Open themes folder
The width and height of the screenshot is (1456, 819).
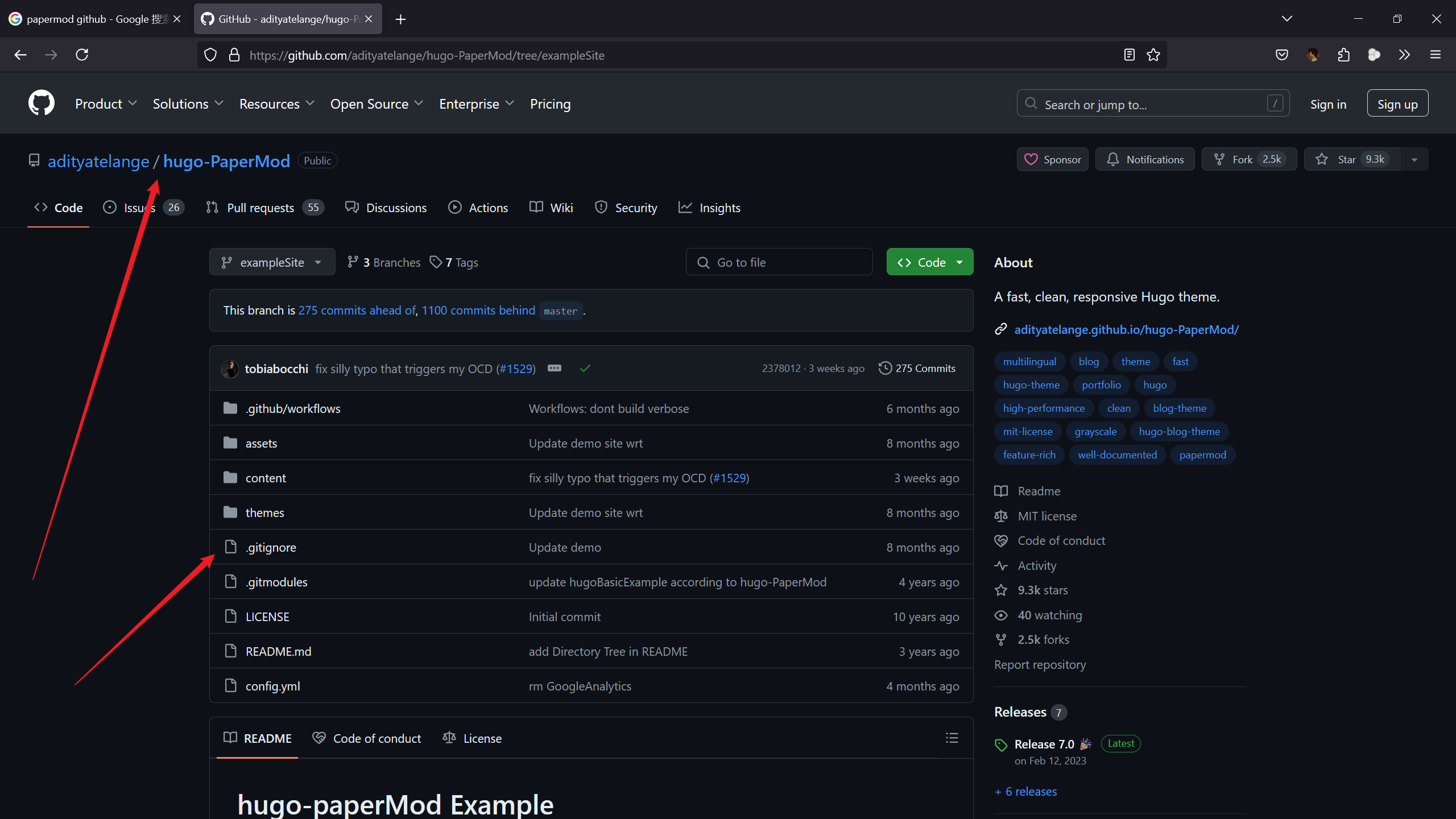coord(264,512)
